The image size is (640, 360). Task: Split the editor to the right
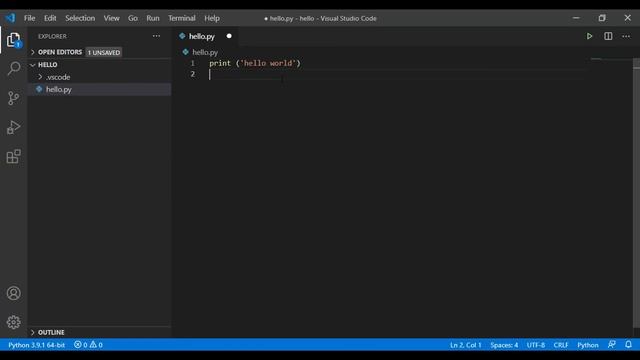click(x=608, y=36)
